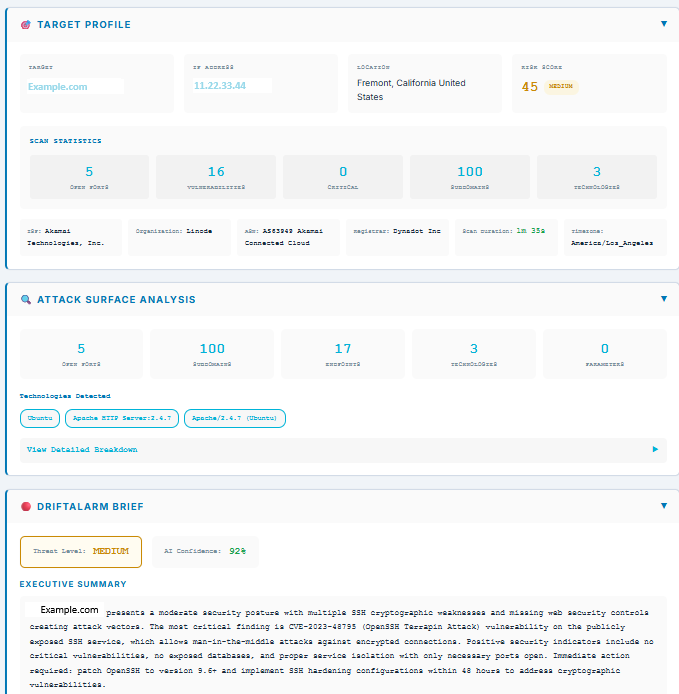Click Scan Statistics 5 Open Ports card
Screen dimensions: 679x694
point(89,177)
